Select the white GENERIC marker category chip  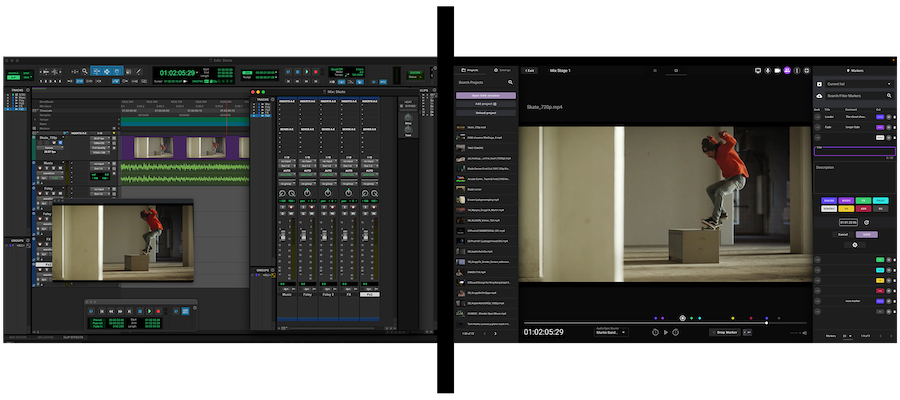pos(829,209)
